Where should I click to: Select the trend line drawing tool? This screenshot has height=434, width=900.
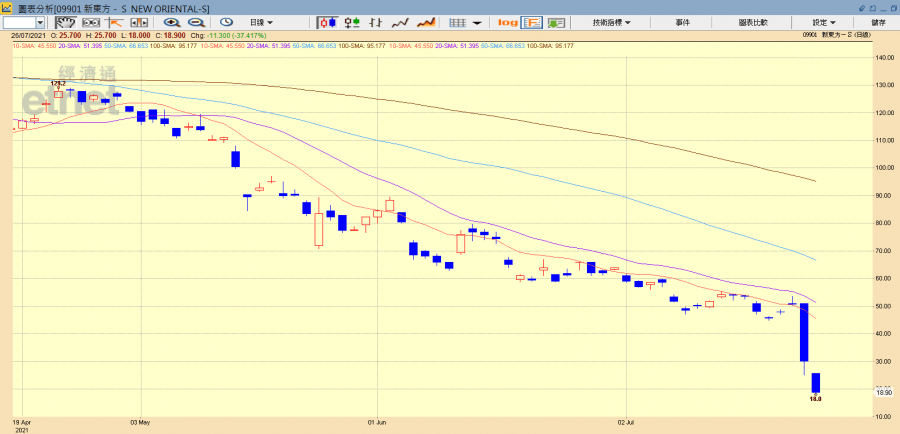(115, 22)
